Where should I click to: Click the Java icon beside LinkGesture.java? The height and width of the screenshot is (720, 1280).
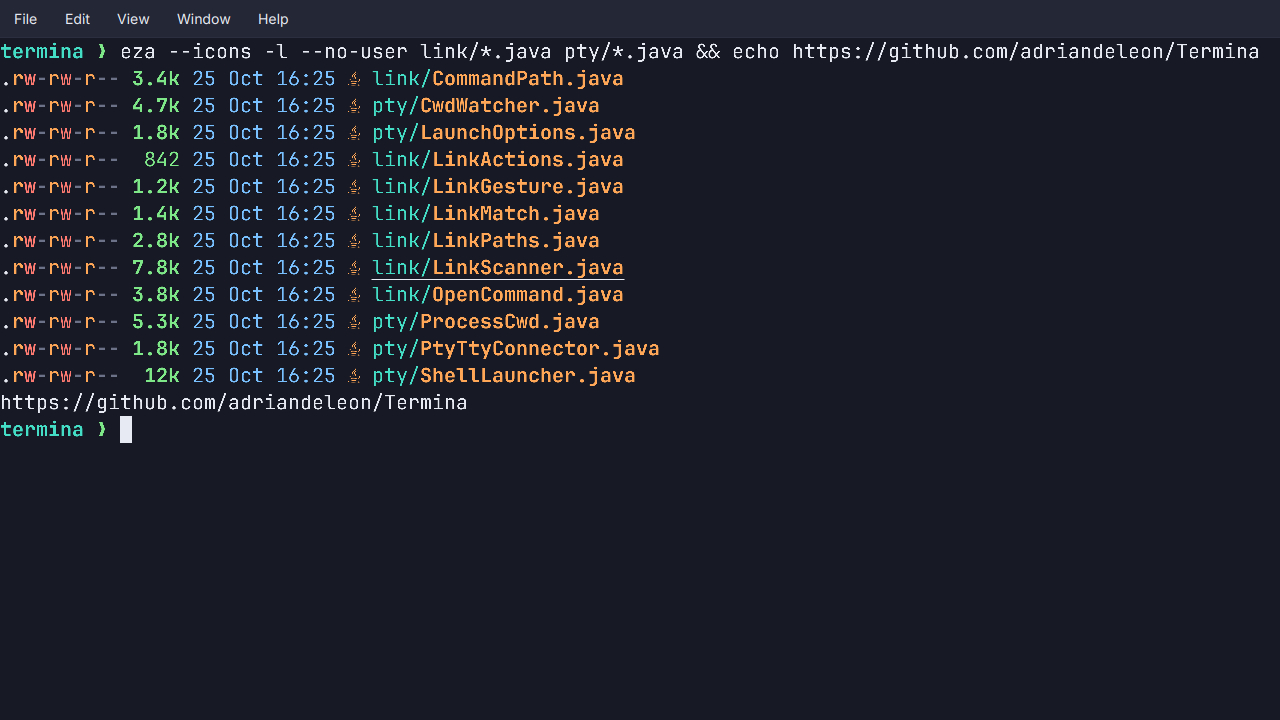click(x=354, y=187)
